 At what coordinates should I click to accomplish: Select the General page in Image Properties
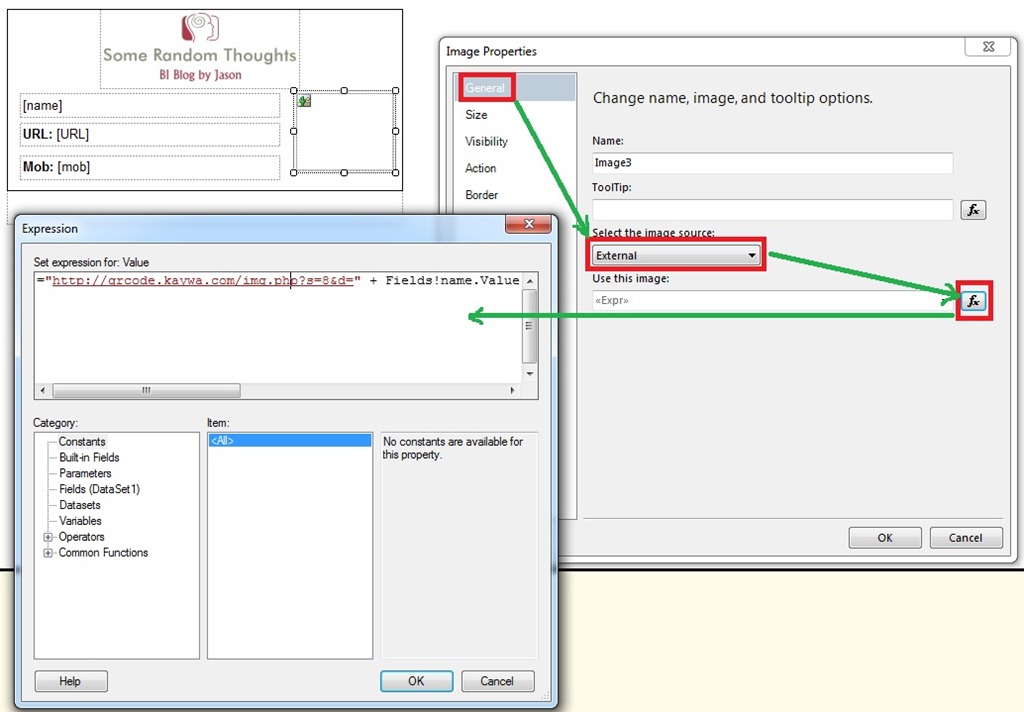pyautogui.click(x=485, y=88)
